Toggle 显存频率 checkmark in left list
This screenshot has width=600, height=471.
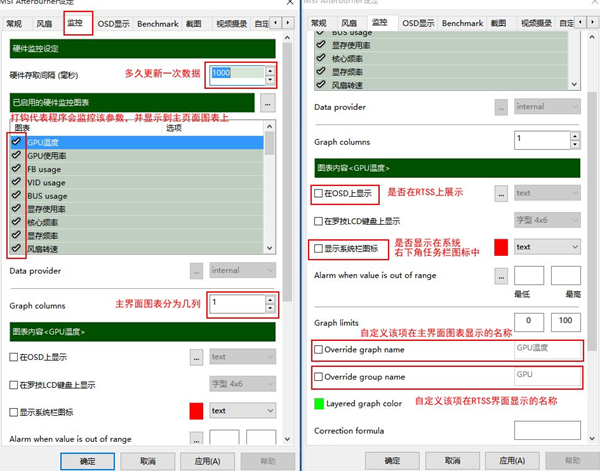pyautogui.click(x=16, y=235)
